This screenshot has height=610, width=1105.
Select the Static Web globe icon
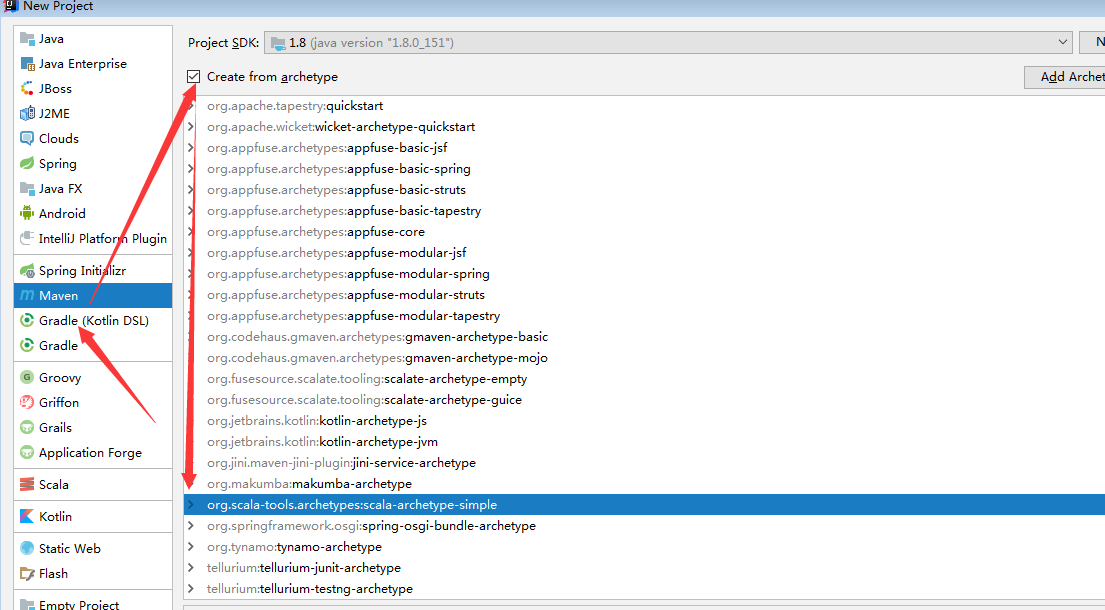[x=27, y=549]
